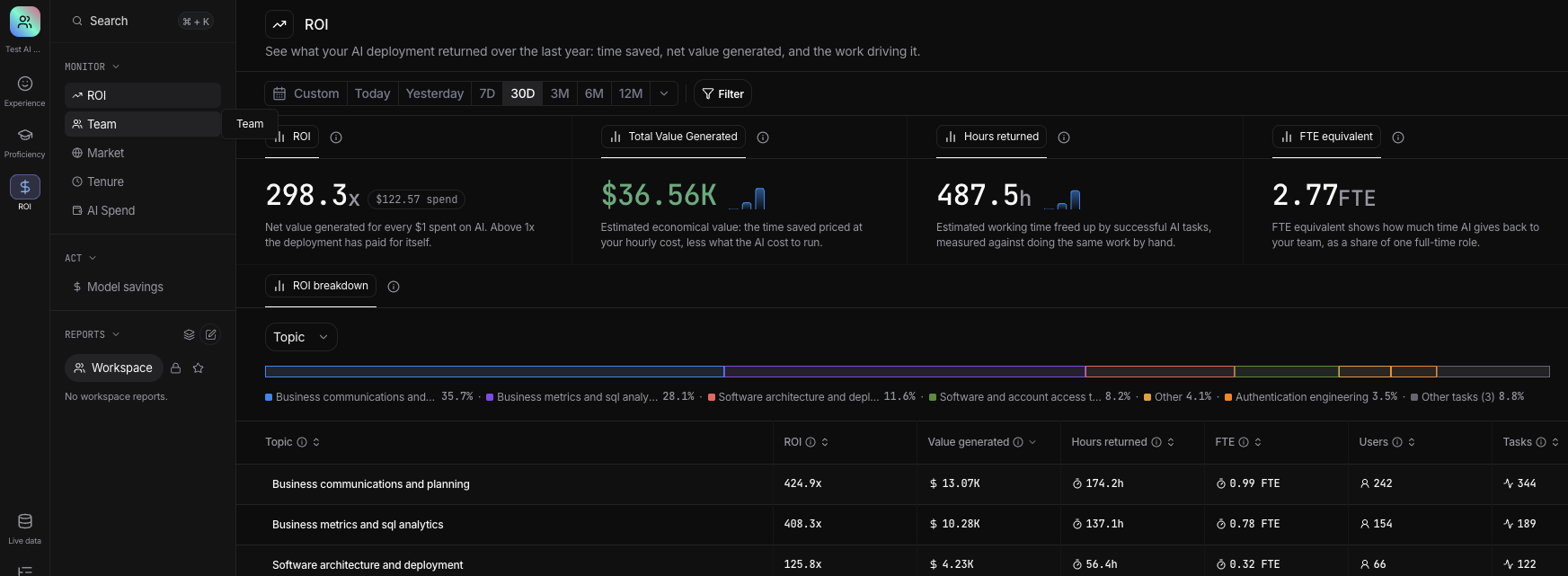Click the lock icon next to Workspace

(x=176, y=368)
